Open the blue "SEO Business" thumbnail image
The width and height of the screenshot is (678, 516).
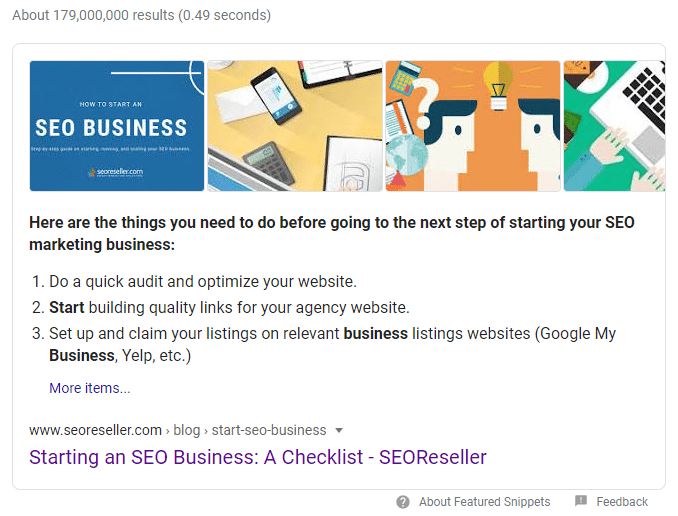117,126
